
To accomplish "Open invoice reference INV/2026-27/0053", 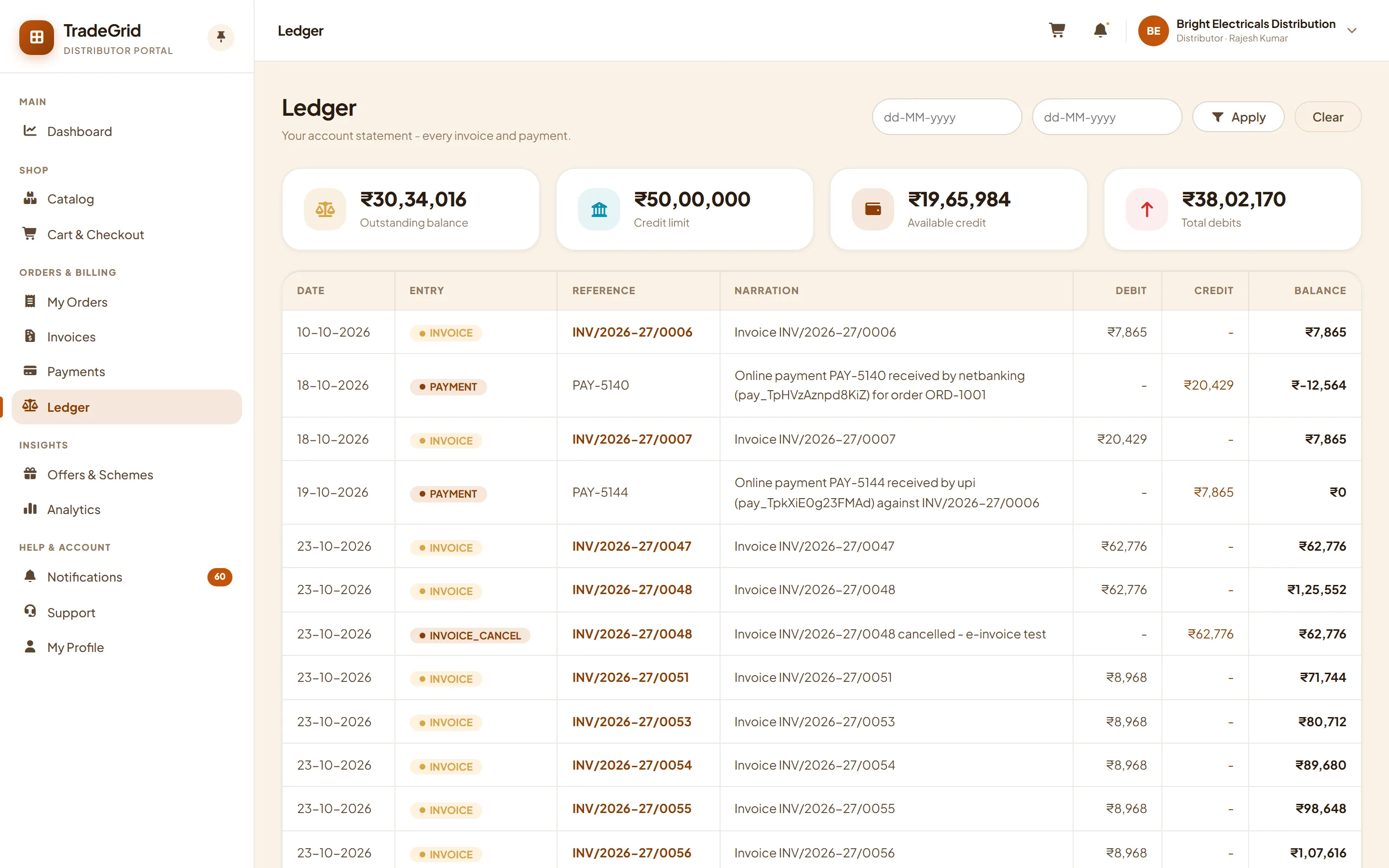I will pos(632,721).
